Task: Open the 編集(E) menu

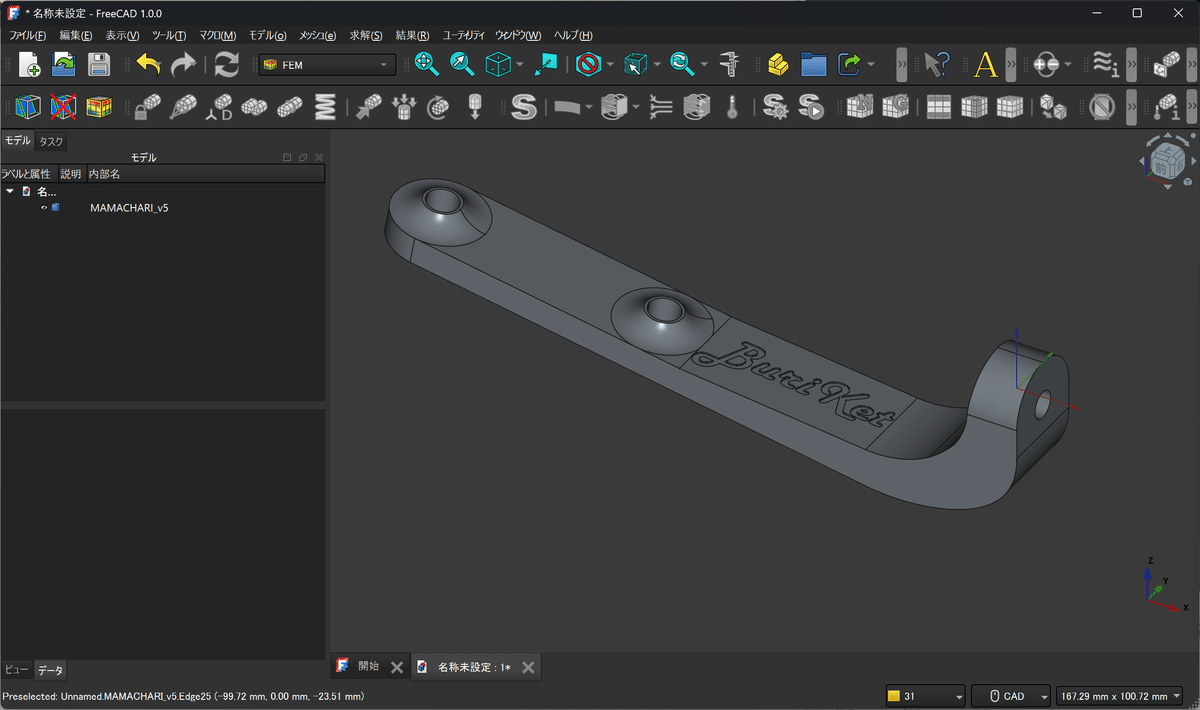Action: (76, 35)
